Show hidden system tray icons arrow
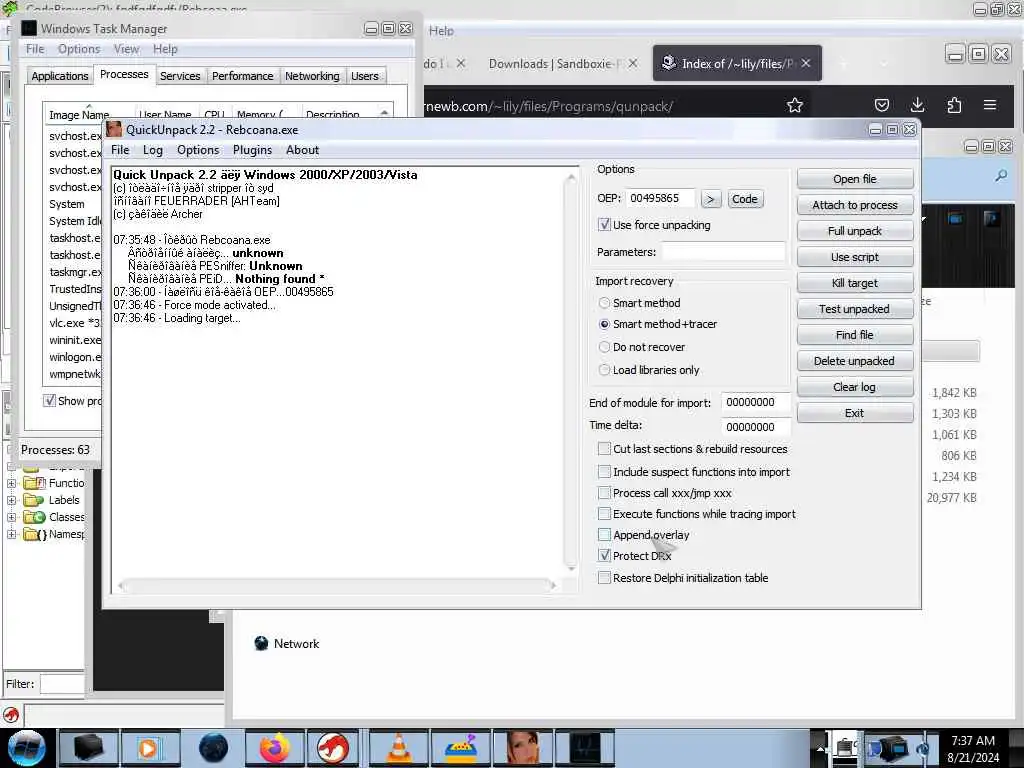Screen dimensions: 1024x768 820,748
